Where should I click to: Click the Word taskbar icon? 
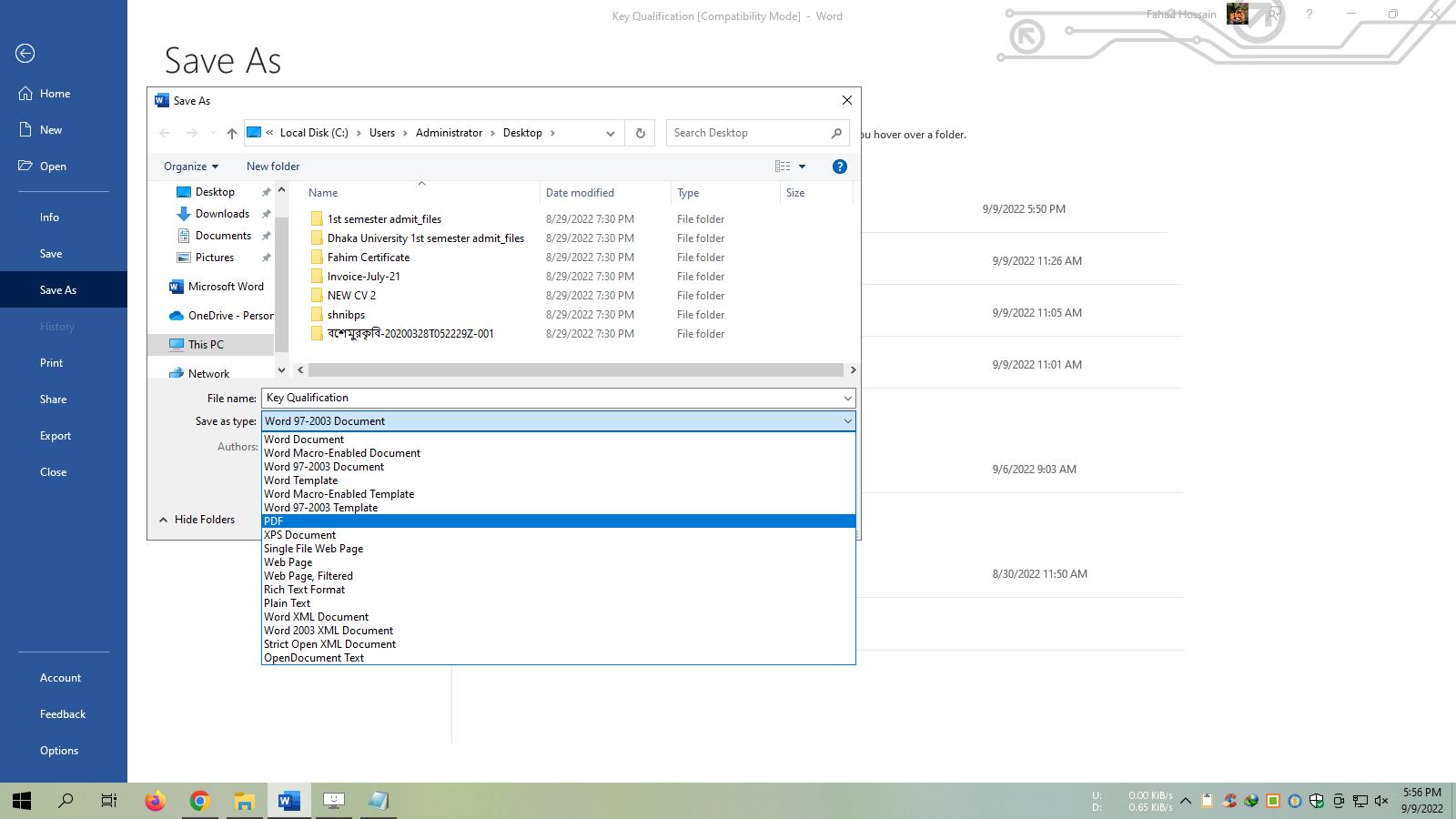click(x=289, y=801)
